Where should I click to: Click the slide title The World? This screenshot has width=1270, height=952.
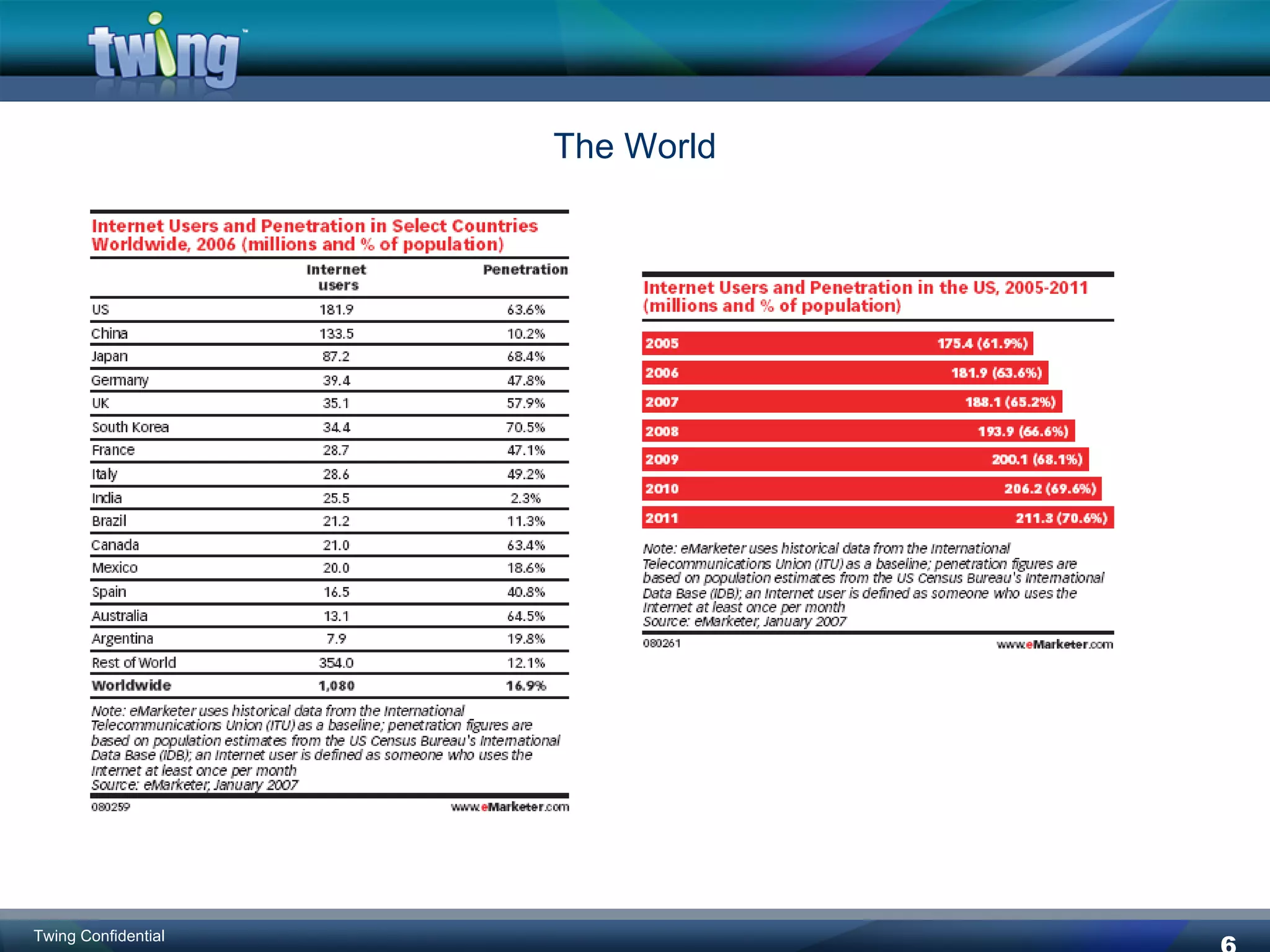[x=634, y=146]
